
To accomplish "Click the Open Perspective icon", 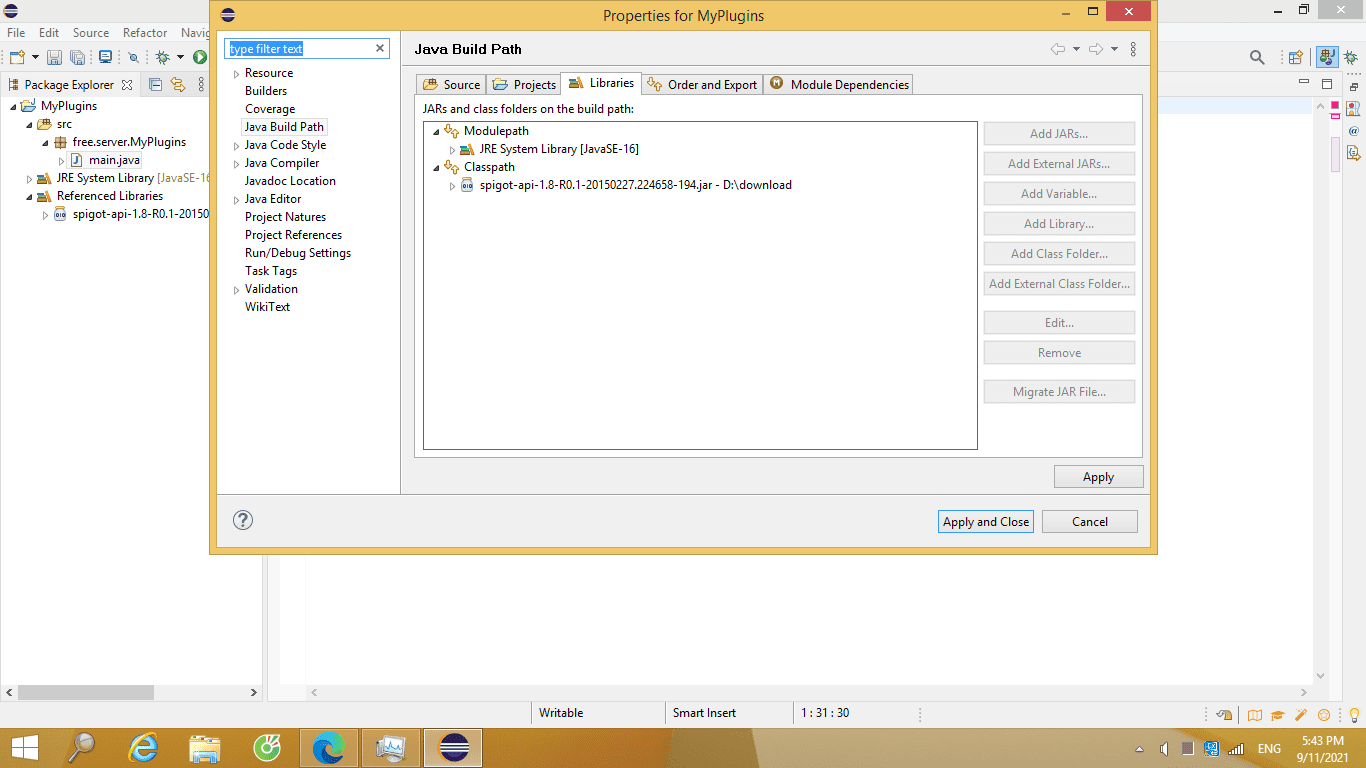I will (x=1296, y=58).
